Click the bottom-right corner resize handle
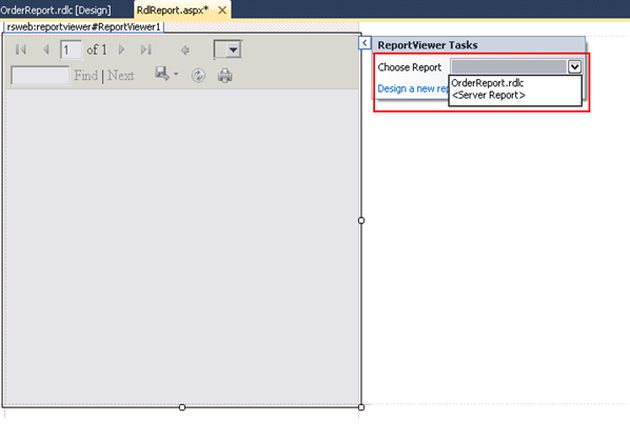 coord(361,407)
